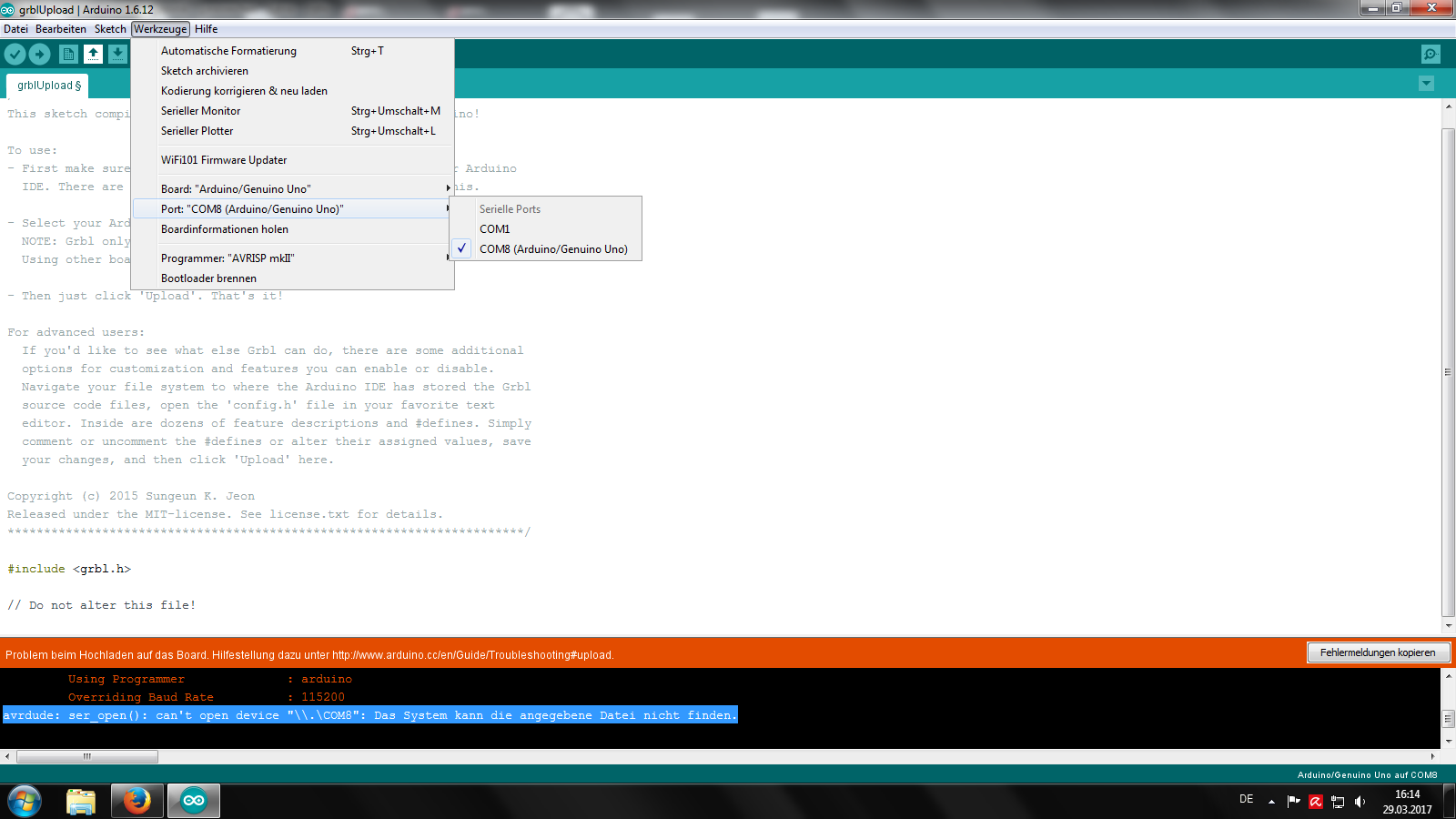Image resolution: width=1456 pixels, height=819 pixels.
Task: Save the sketch with Save icon
Action: click(x=117, y=54)
